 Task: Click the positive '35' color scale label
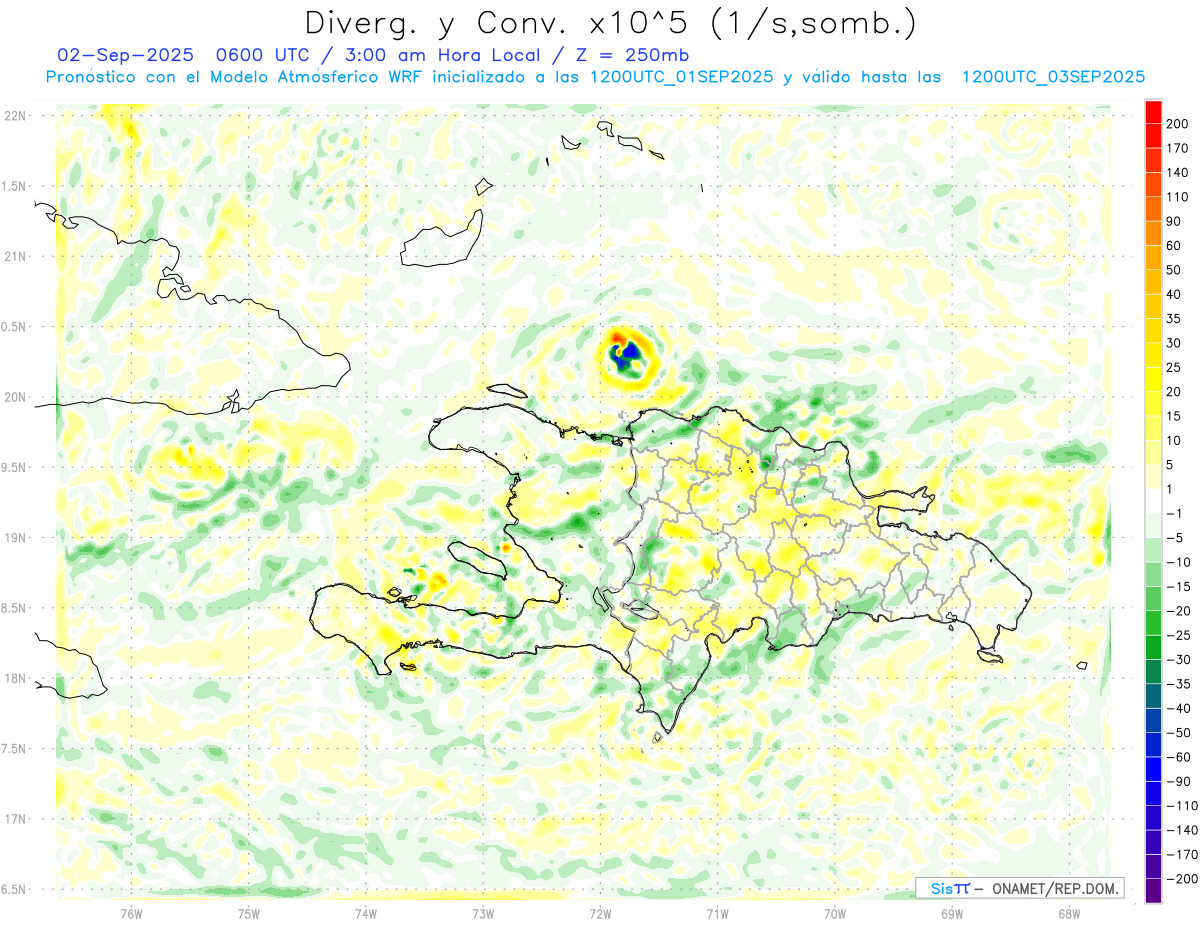1175,319
